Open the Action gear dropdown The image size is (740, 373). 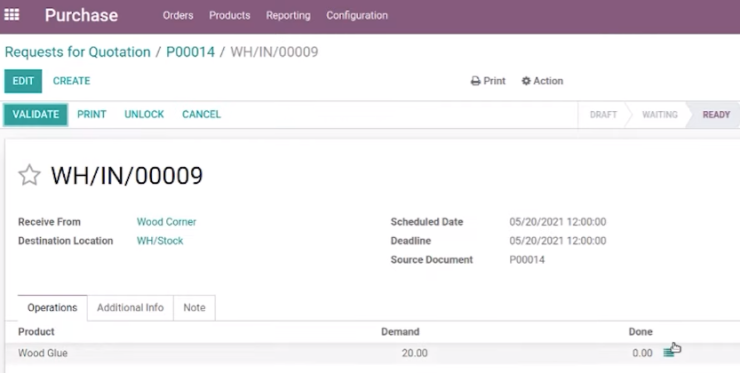tap(542, 81)
